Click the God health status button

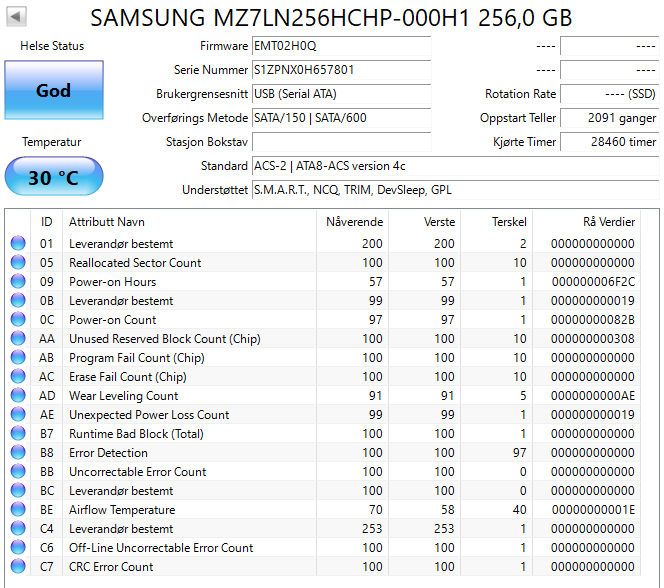(54, 90)
